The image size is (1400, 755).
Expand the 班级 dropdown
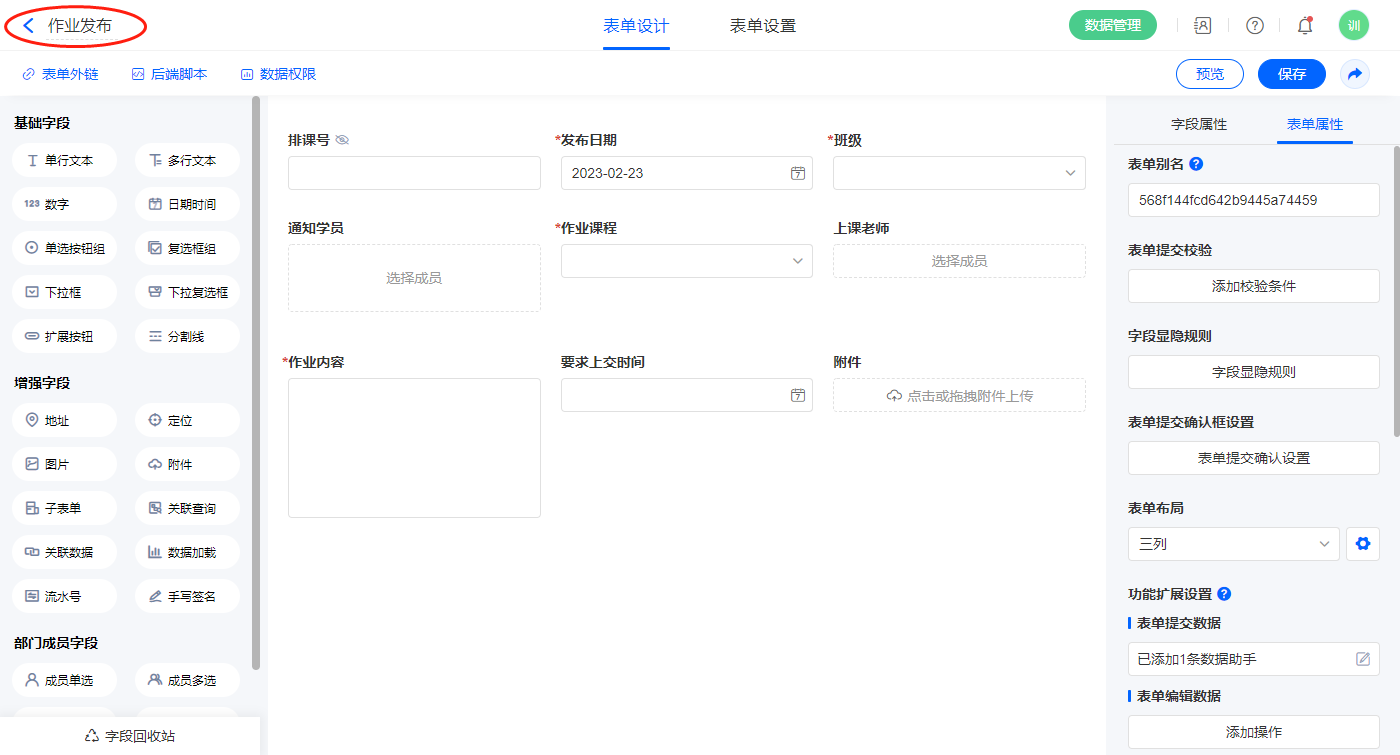pyautogui.click(x=958, y=173)
